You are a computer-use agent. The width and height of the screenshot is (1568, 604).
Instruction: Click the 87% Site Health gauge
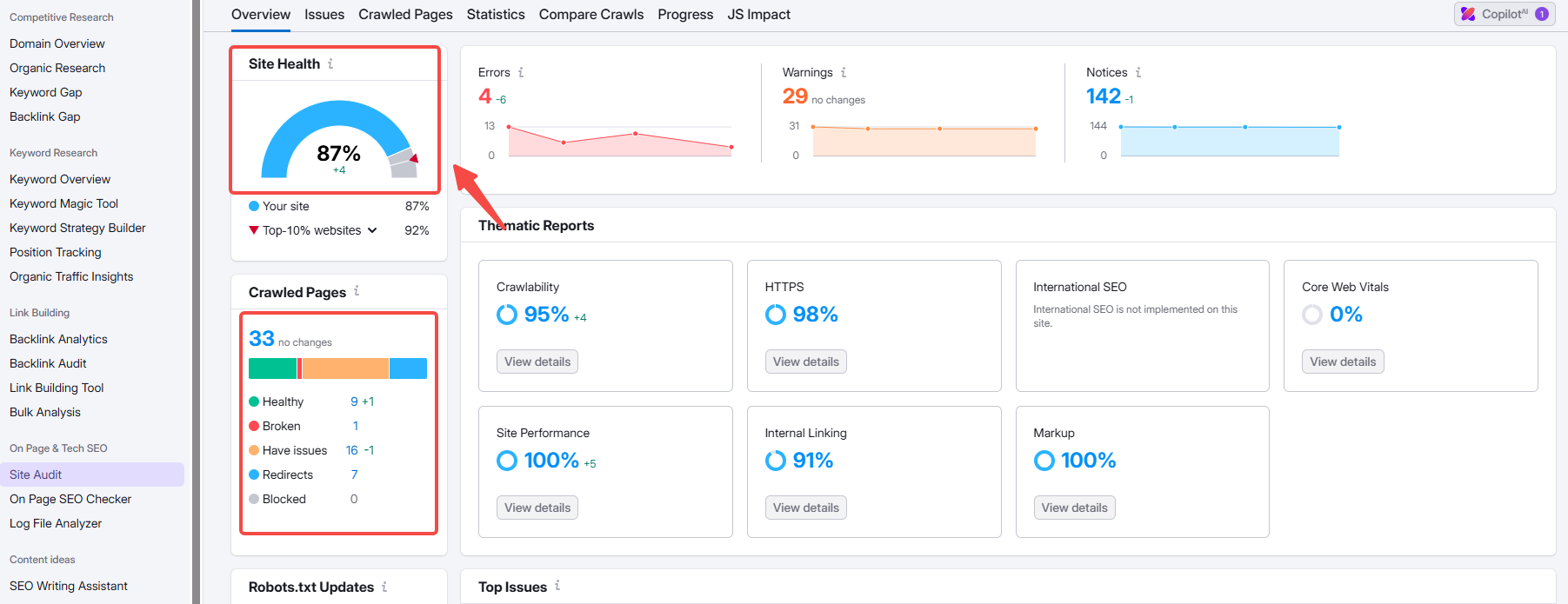point(338,143)
